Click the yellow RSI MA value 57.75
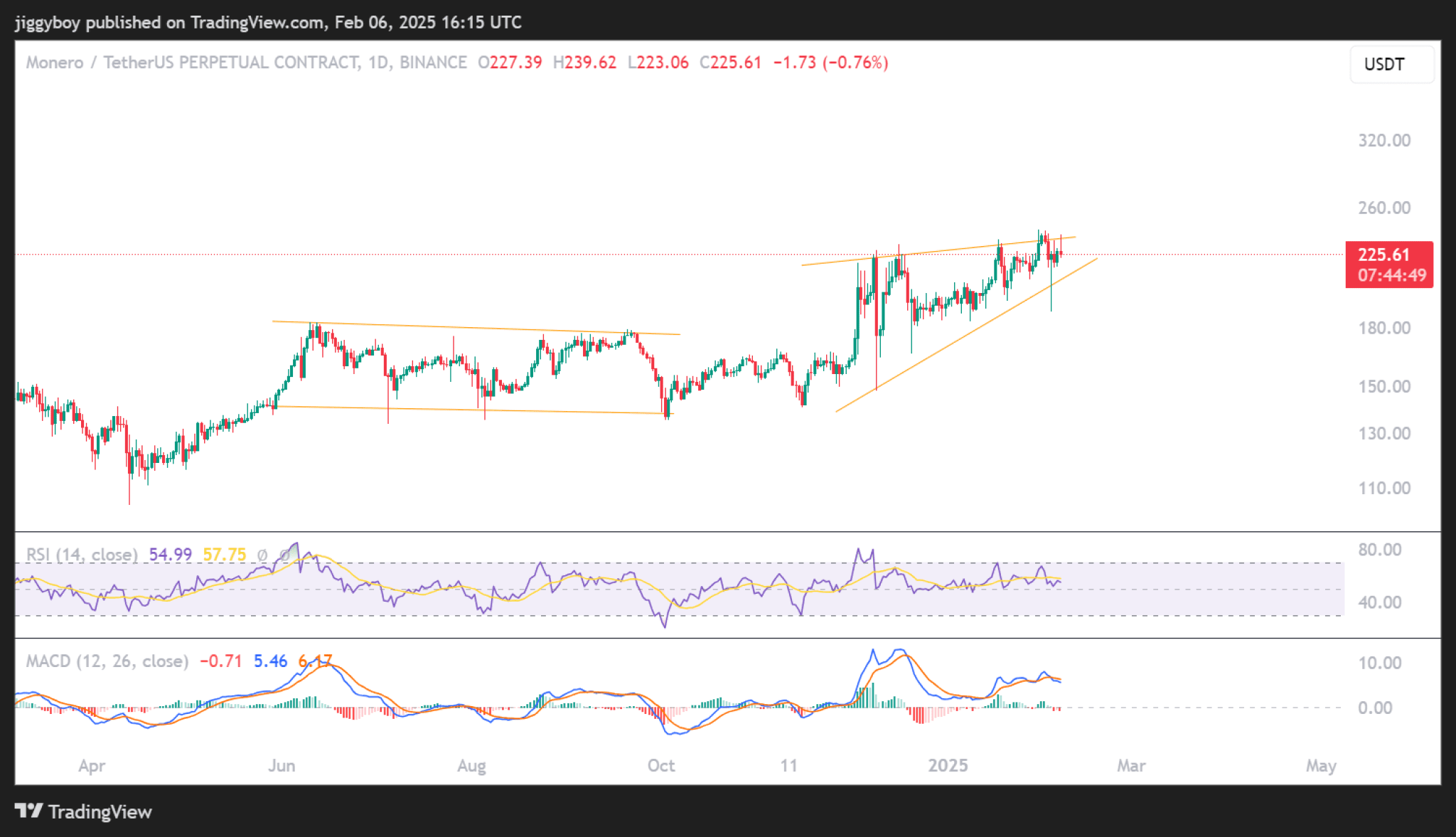This screenshot has height=837, width=1456. 225,555
